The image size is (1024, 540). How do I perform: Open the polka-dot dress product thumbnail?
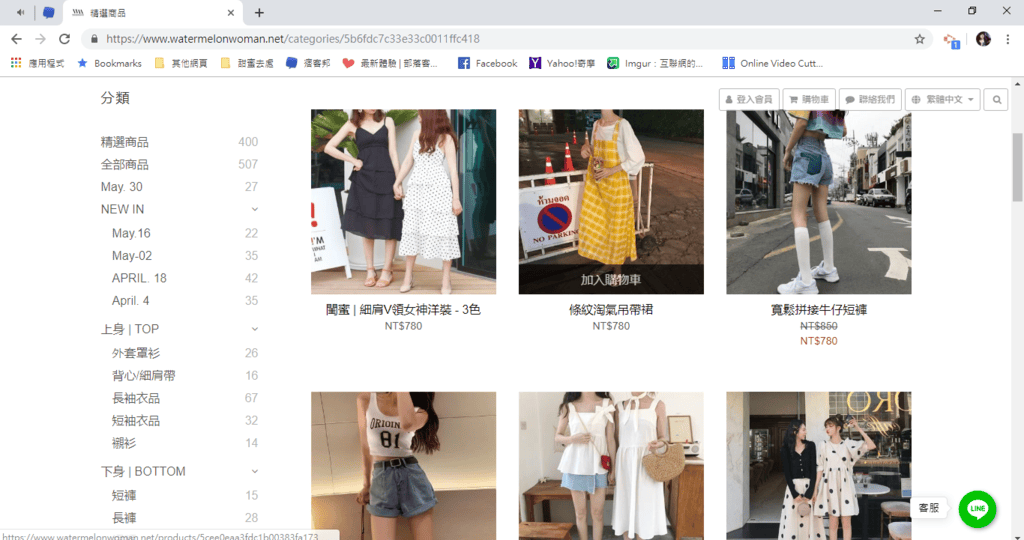[x=818, y=466]
